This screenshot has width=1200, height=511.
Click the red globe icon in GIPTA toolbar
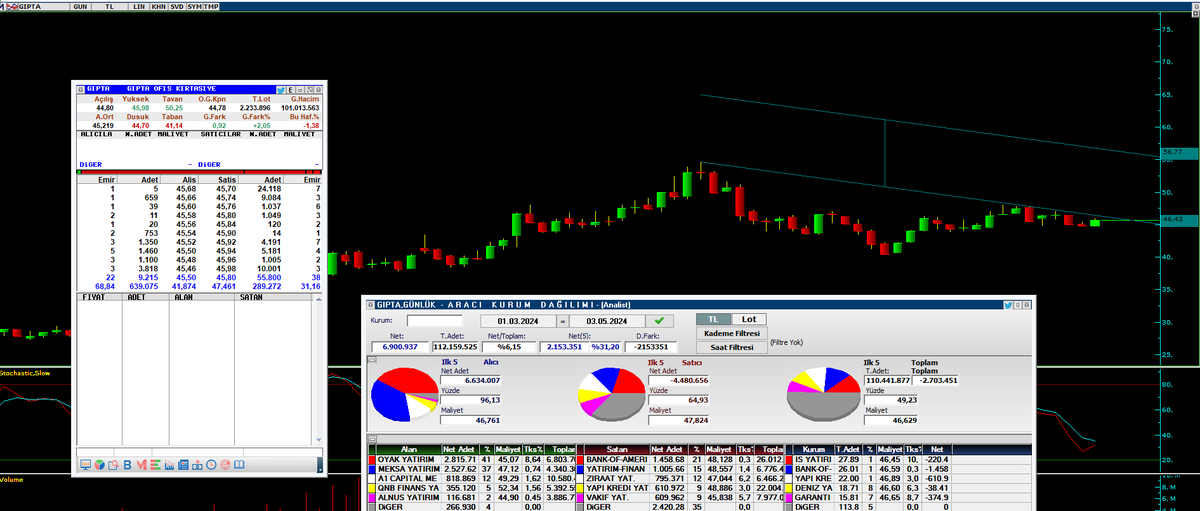225,465
